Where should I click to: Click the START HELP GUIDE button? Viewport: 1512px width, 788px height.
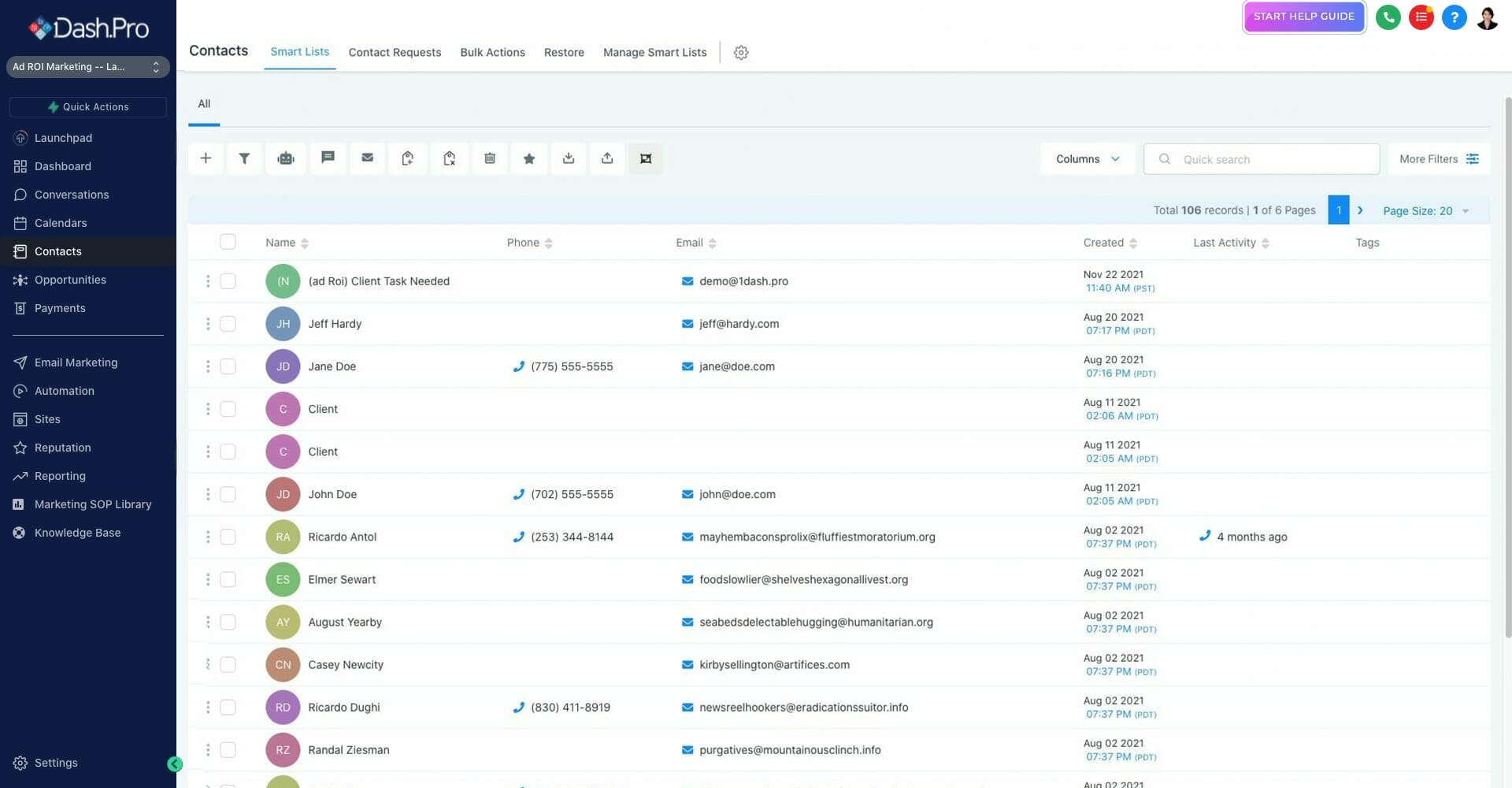pyautogui.click(x=1303, y=16)
